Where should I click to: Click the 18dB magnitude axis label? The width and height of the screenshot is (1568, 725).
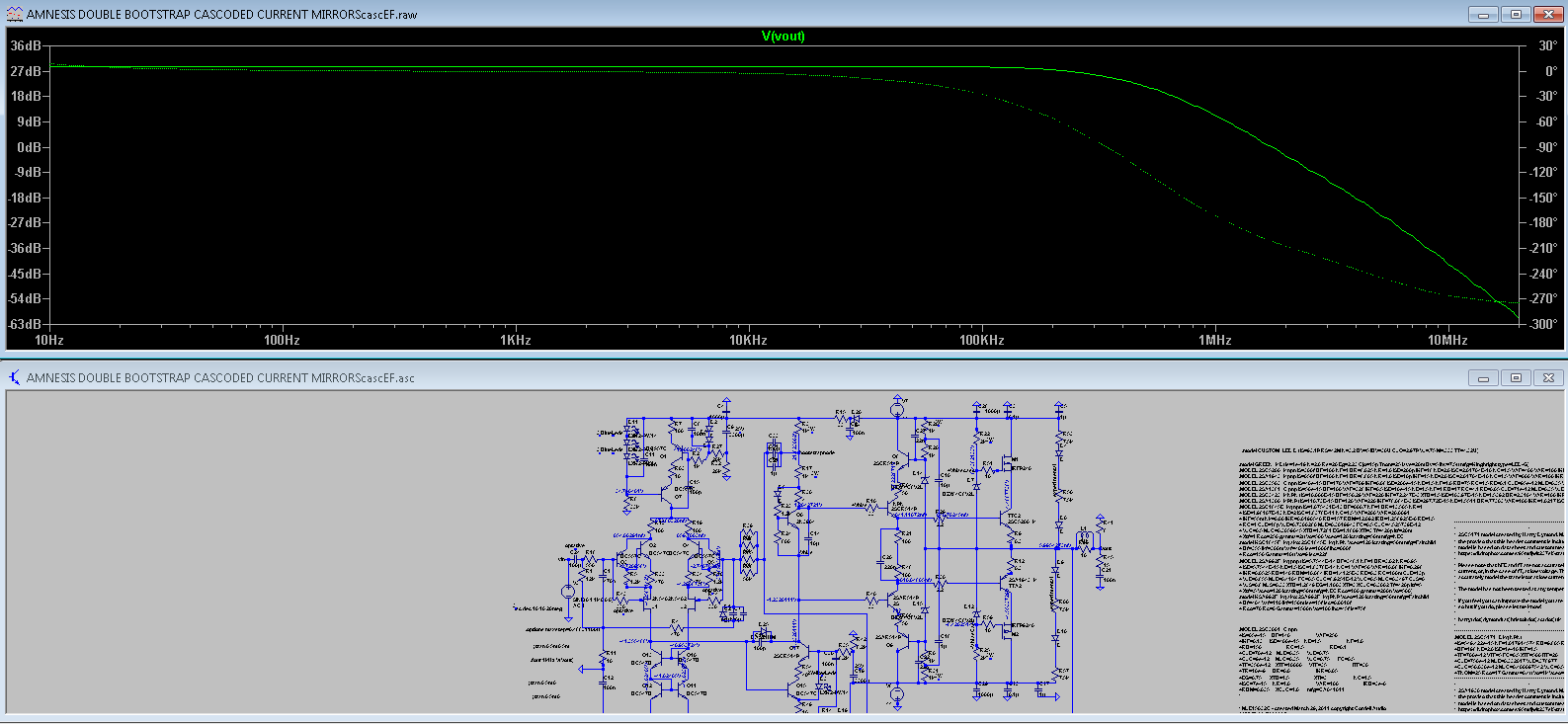(26, 97)
